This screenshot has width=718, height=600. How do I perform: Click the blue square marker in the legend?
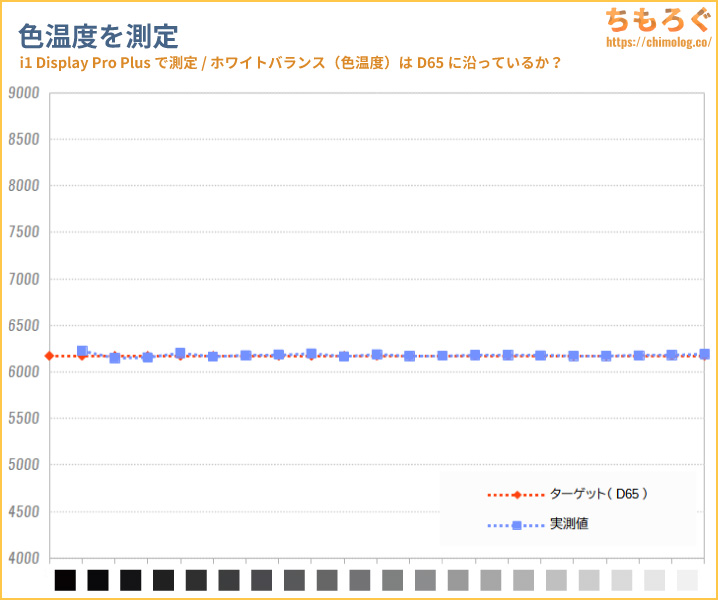pyautogui.click(x=517, y=525)
